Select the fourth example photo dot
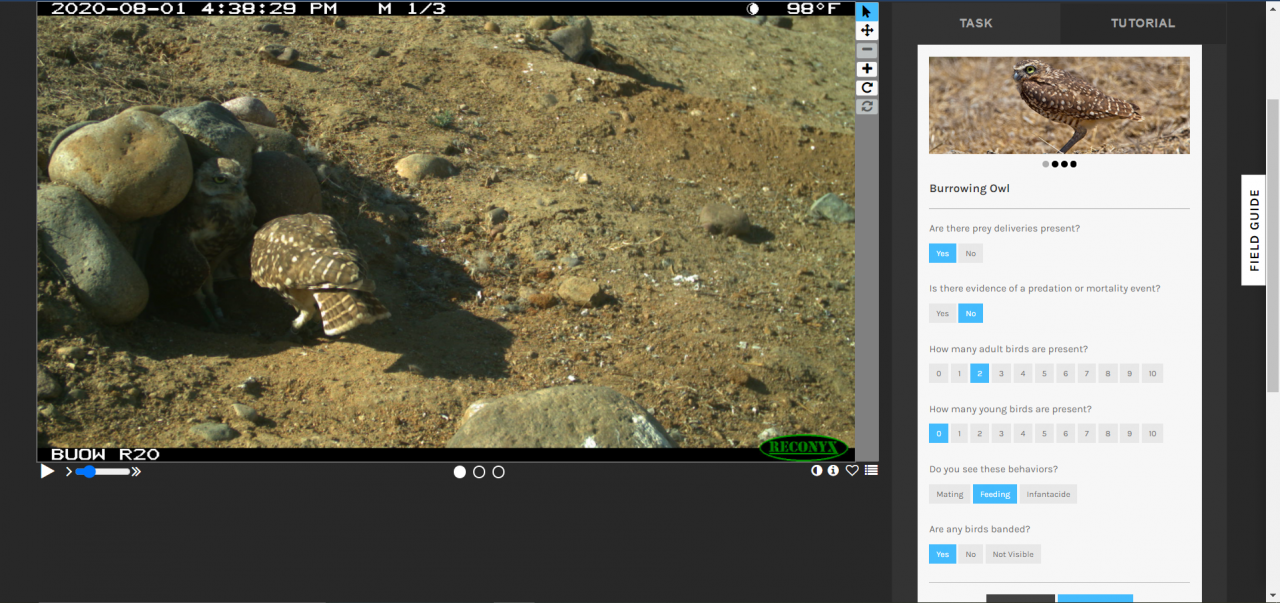The height and width of the screenshot is (603, 1280). coord(1073,164)
